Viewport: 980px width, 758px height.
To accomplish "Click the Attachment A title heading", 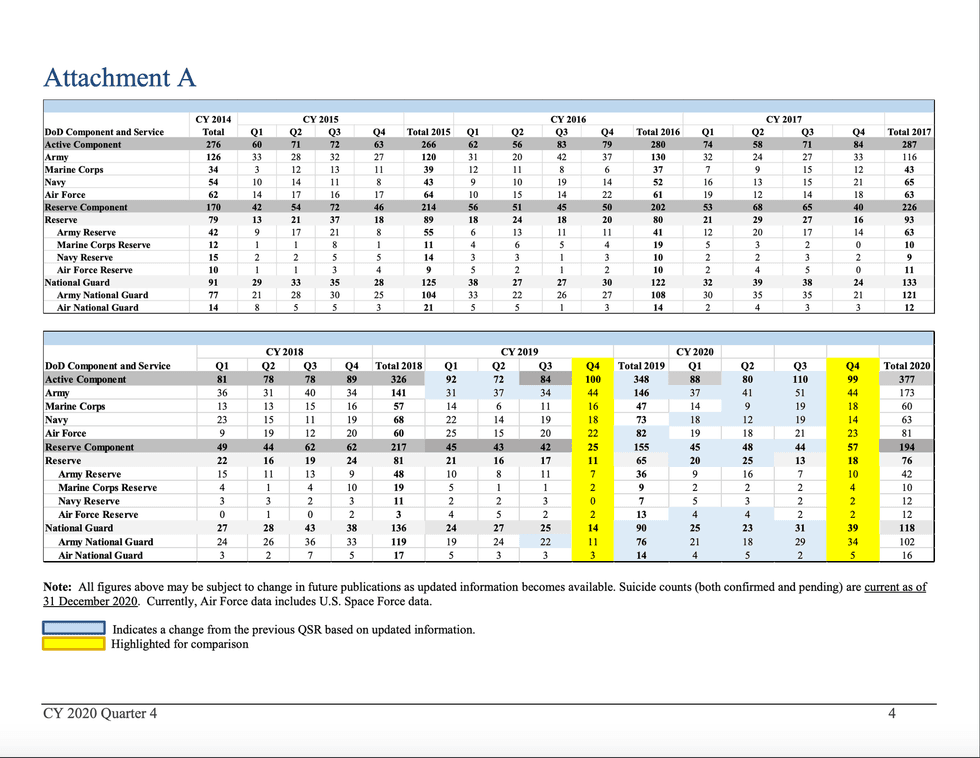I will tap(119, 77).
